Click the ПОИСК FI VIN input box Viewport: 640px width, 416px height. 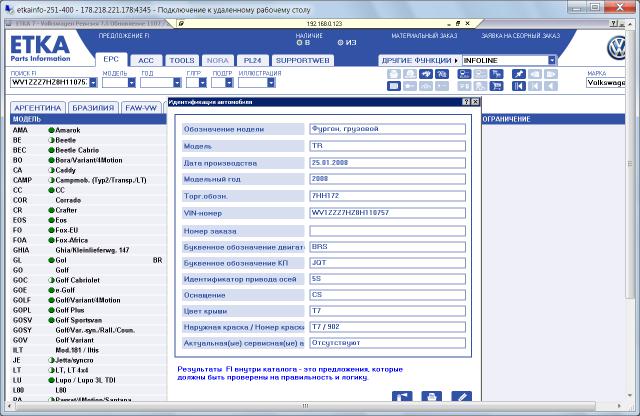pyautogui.click(x=49, y=82)
